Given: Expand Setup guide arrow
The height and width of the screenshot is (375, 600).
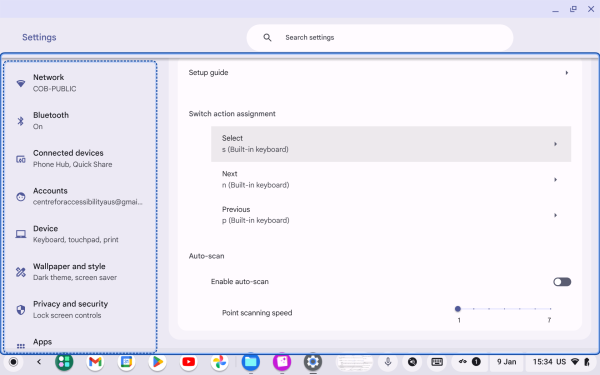Looking at the screenshot, I should [567, 73].
